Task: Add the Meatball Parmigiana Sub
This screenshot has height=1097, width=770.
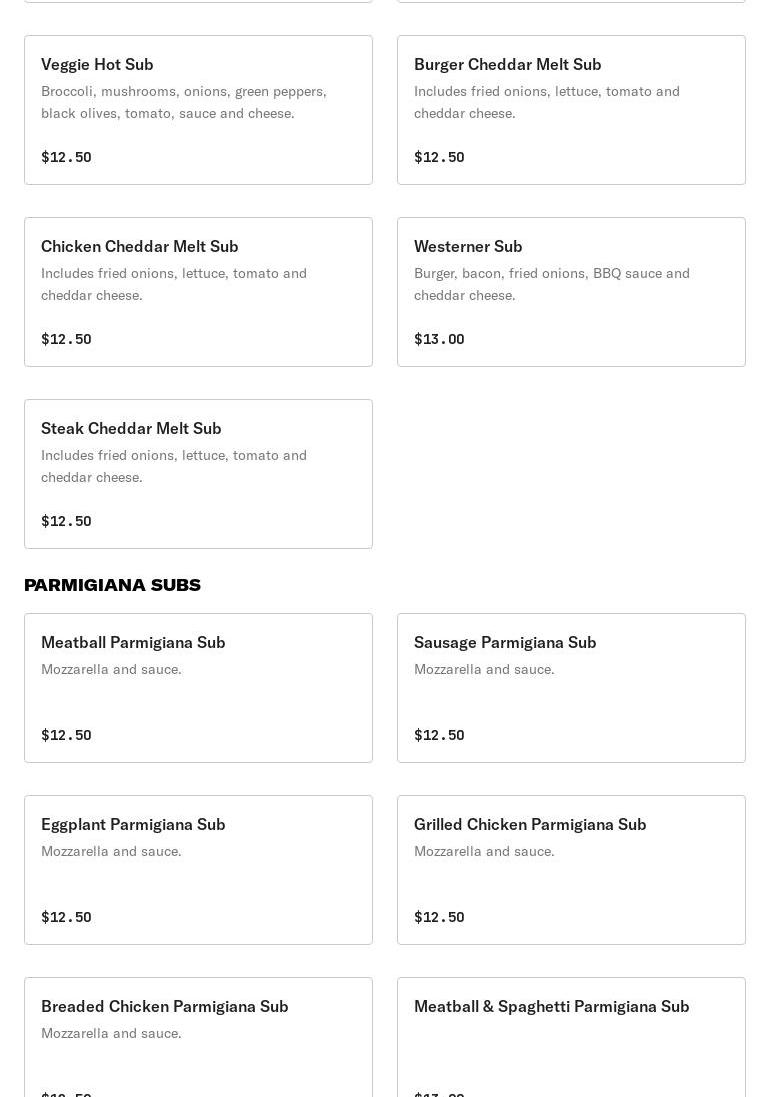Action: click(198, 688)
